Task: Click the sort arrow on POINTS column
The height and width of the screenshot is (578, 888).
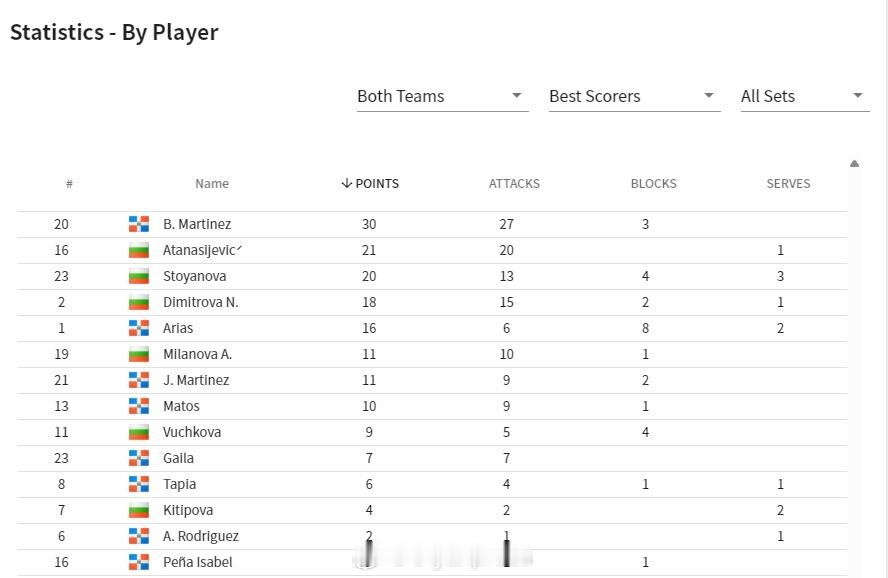Action: tap(347, 183)
